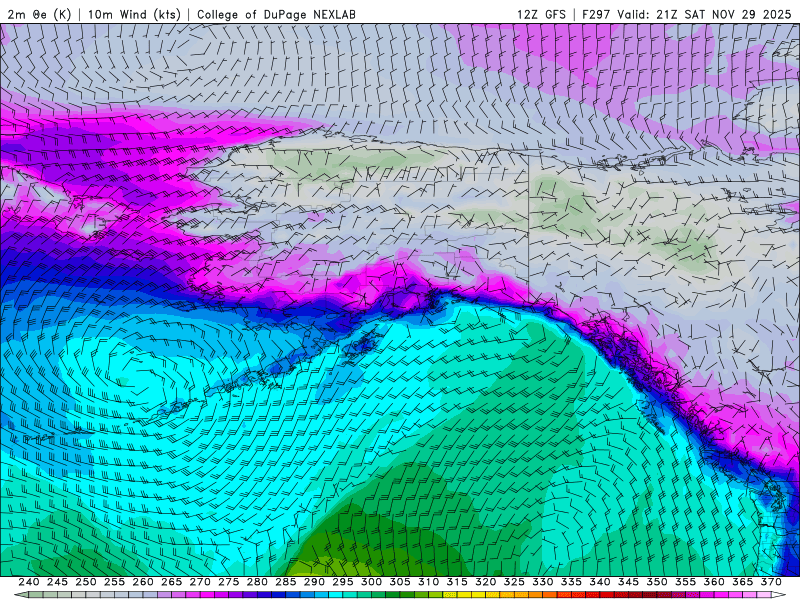Viewport: 800px width, 600px height.
Task: Click the 290 value on the color scale
Action: coord(314,582)
